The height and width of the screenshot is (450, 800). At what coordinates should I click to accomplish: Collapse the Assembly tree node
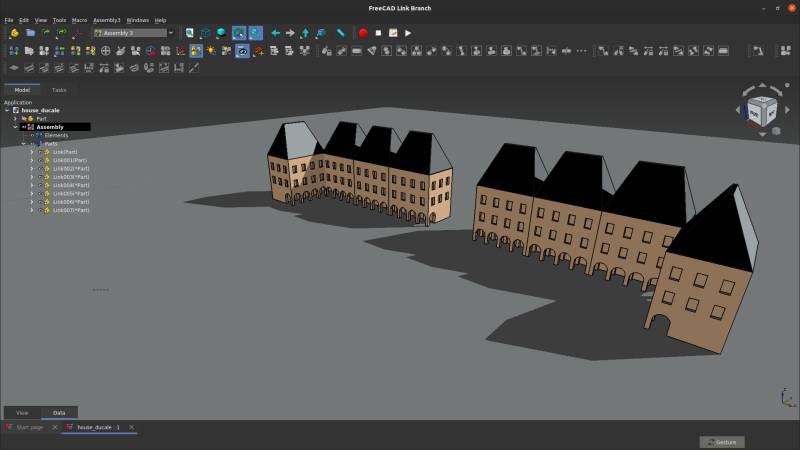pos(15,127)
